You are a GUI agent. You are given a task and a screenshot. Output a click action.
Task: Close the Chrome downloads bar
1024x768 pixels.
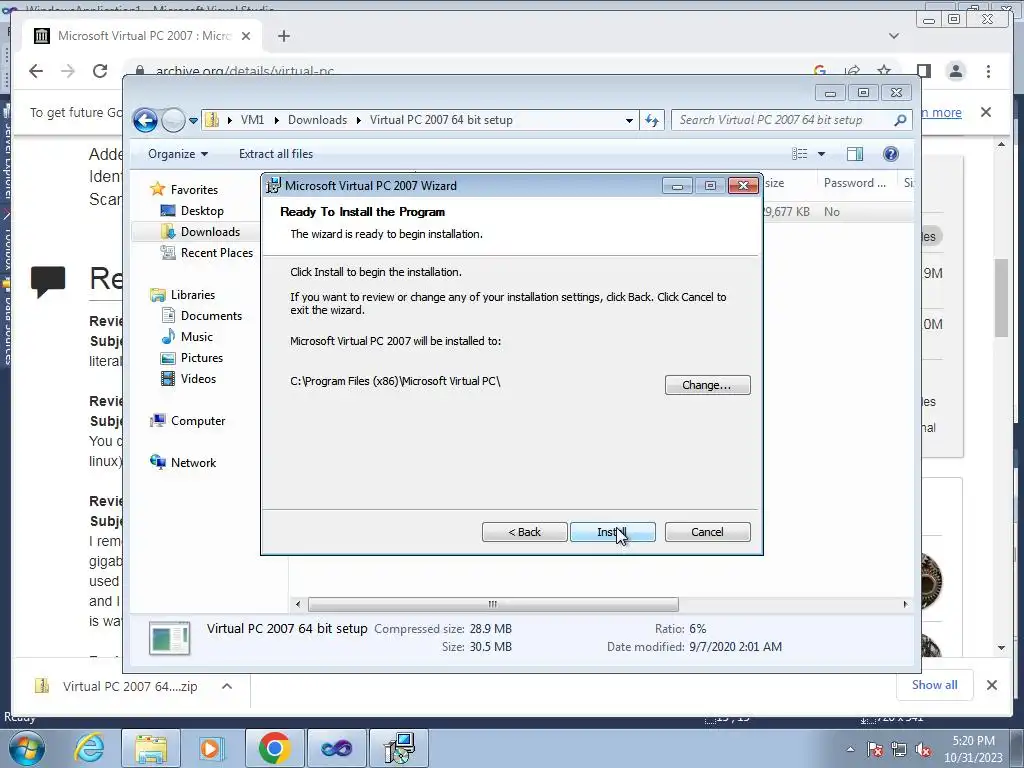click(x=992, y=685)
